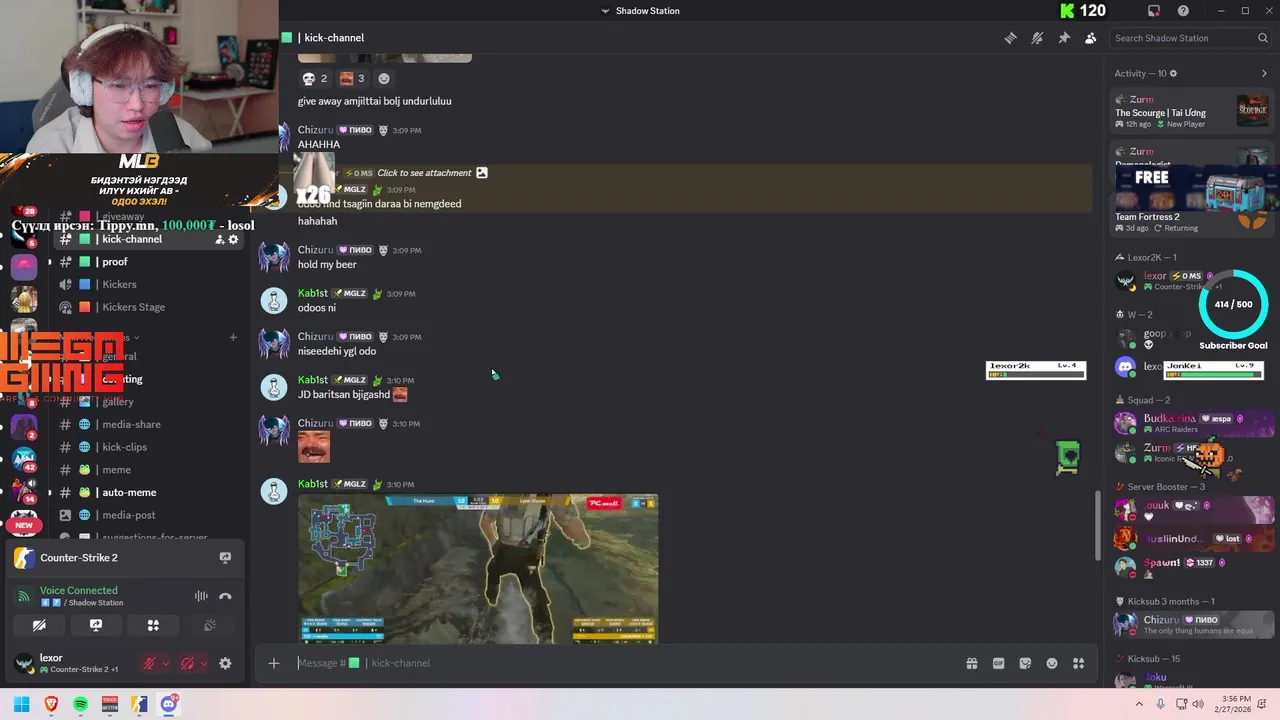Expand audio output options arrow
The width and height of the screenshot is (1280, 720).
pyautogui.click(x=204, y=663)
